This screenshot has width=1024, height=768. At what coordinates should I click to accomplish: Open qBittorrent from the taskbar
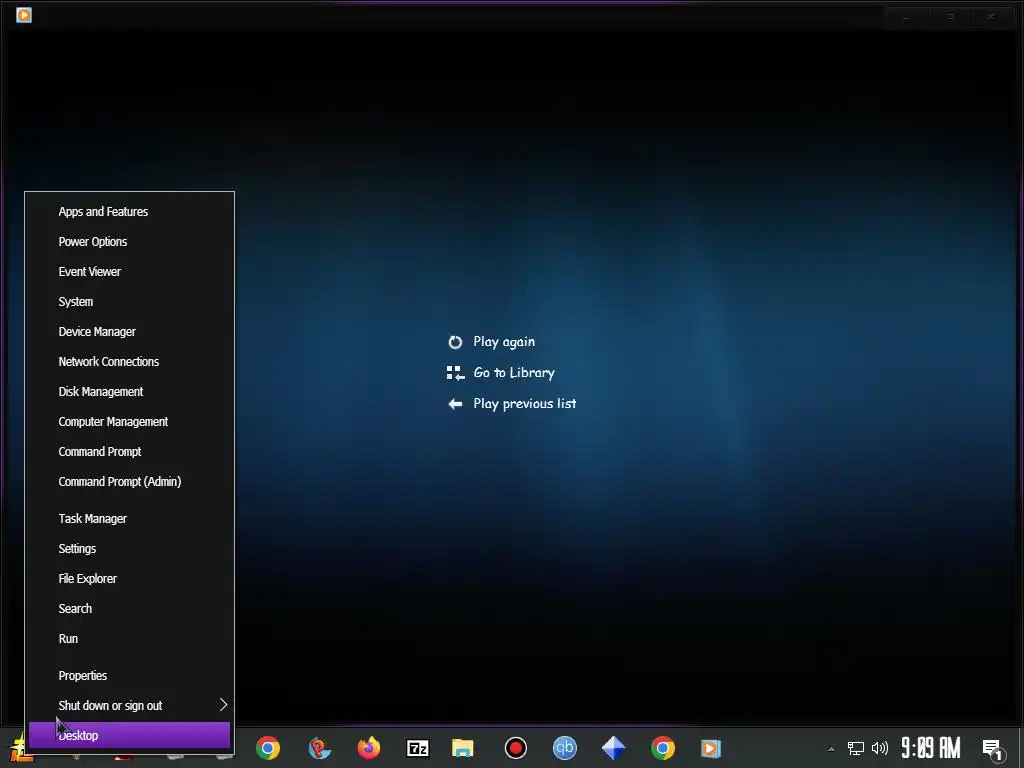coord(565,748)
